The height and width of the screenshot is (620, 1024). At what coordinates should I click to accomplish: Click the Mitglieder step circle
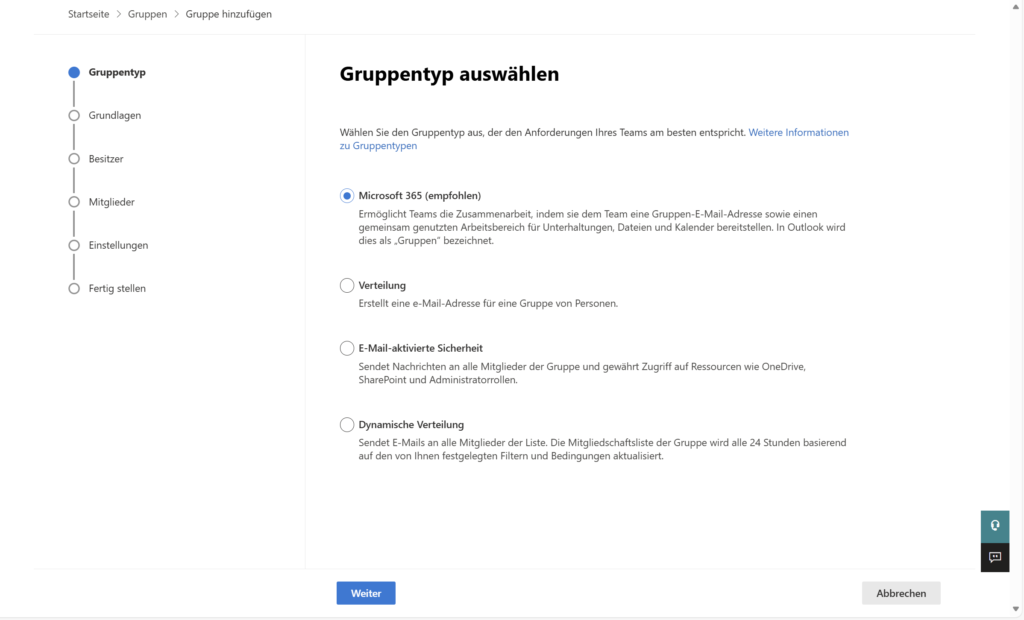pyautogui.click(x=73, y=201)
